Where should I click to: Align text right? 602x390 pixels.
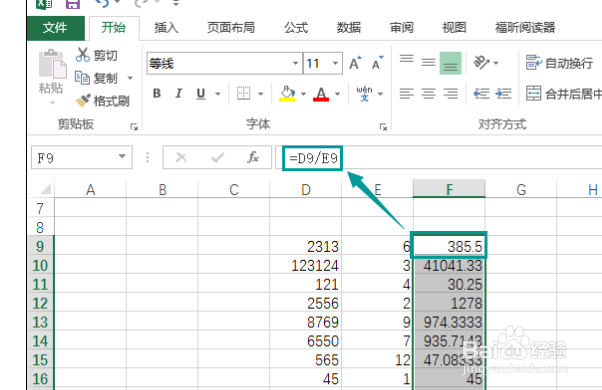pos(450,93)
